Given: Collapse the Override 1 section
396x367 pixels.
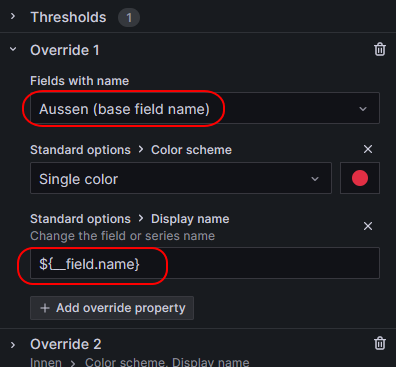Looking at the screenshot, I should click(x=13, y=49).
